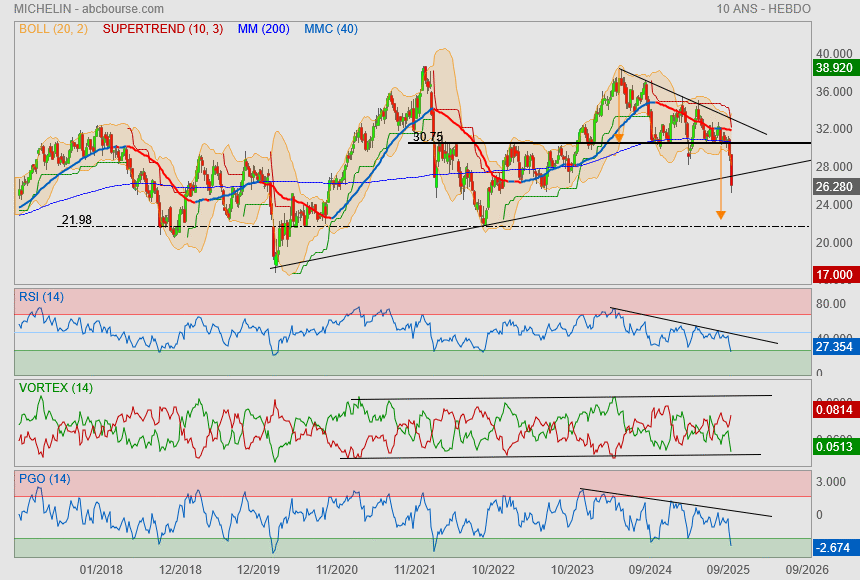Click the 30.75 resistance level label
This screenshot has width=860, height=580.
(x=427, y=137)
